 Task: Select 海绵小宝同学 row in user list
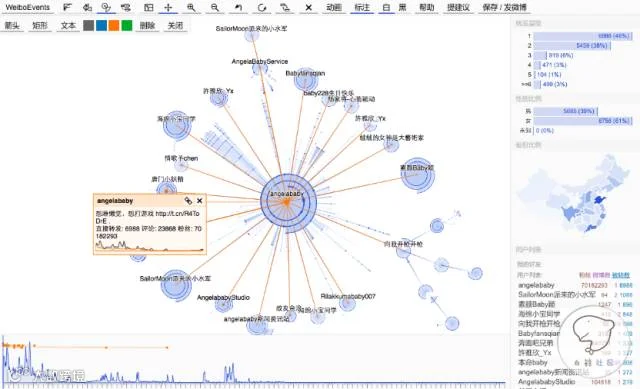coord(575,314)
